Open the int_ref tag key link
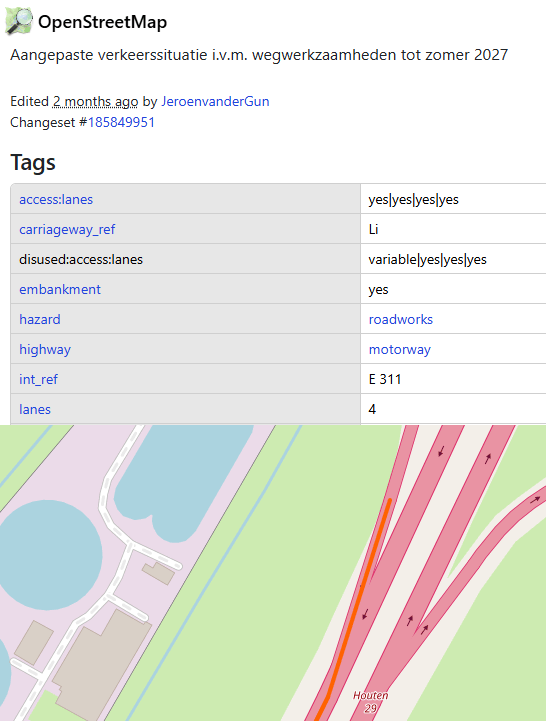The width and height of the screenshot is (546, 721). (x=39, y=379)
